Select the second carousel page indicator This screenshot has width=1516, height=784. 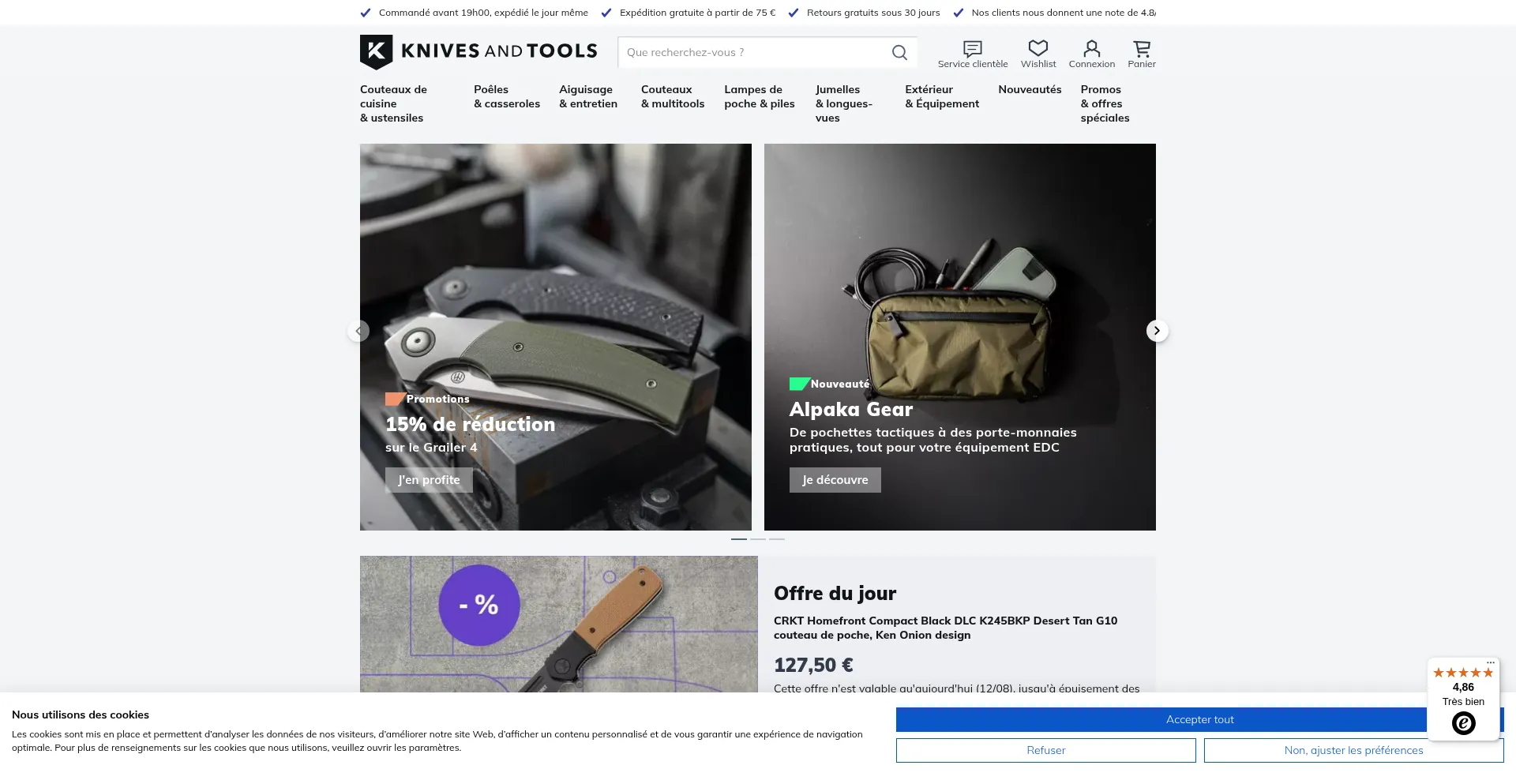click(758, 538)
